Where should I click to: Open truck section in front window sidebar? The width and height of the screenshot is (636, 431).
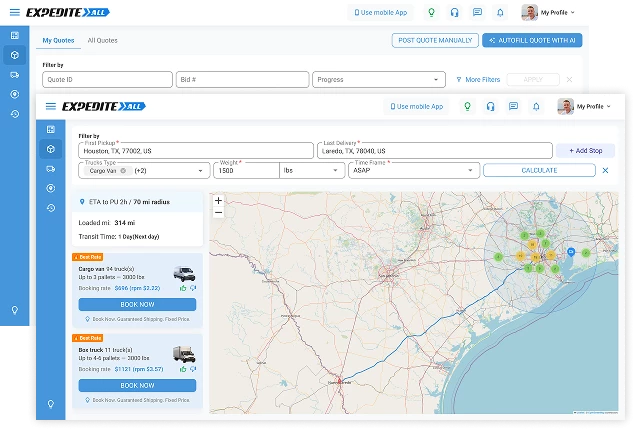[x=50, y=168]
